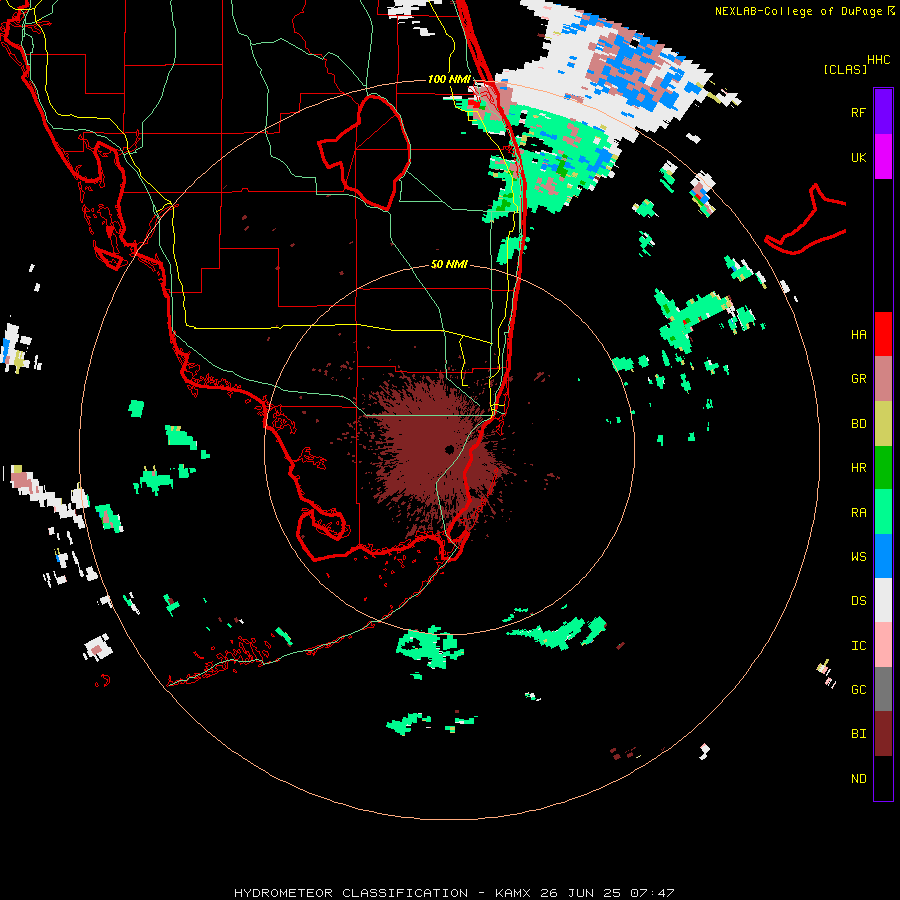Image resolution: width=900 pixels, height=900 pixels.
Task: Click the HA legend label
Action: (x=858, y=334)
